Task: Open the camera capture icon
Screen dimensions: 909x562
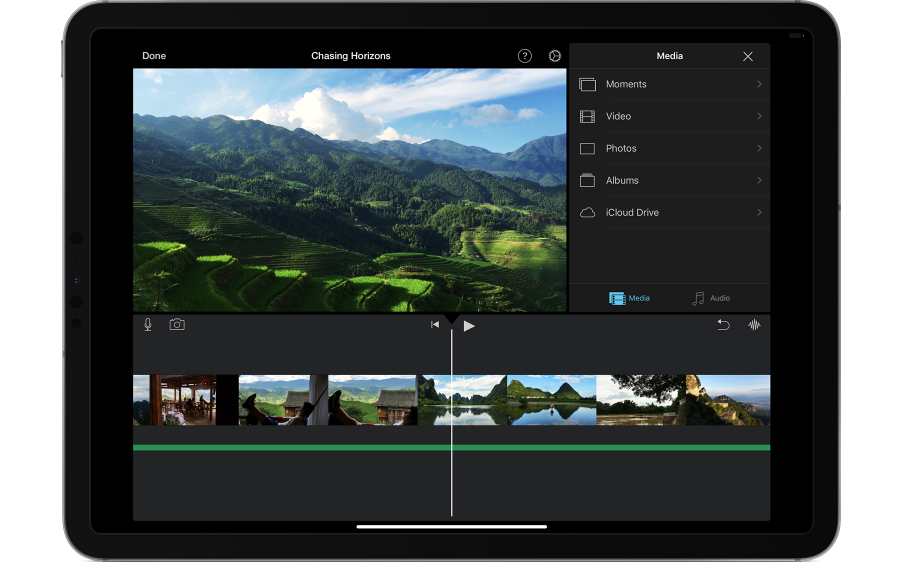Action: 177,325
